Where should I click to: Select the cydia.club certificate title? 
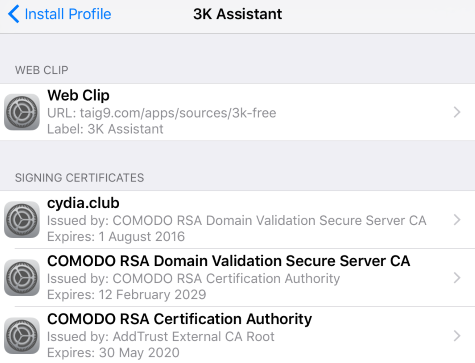83,203
